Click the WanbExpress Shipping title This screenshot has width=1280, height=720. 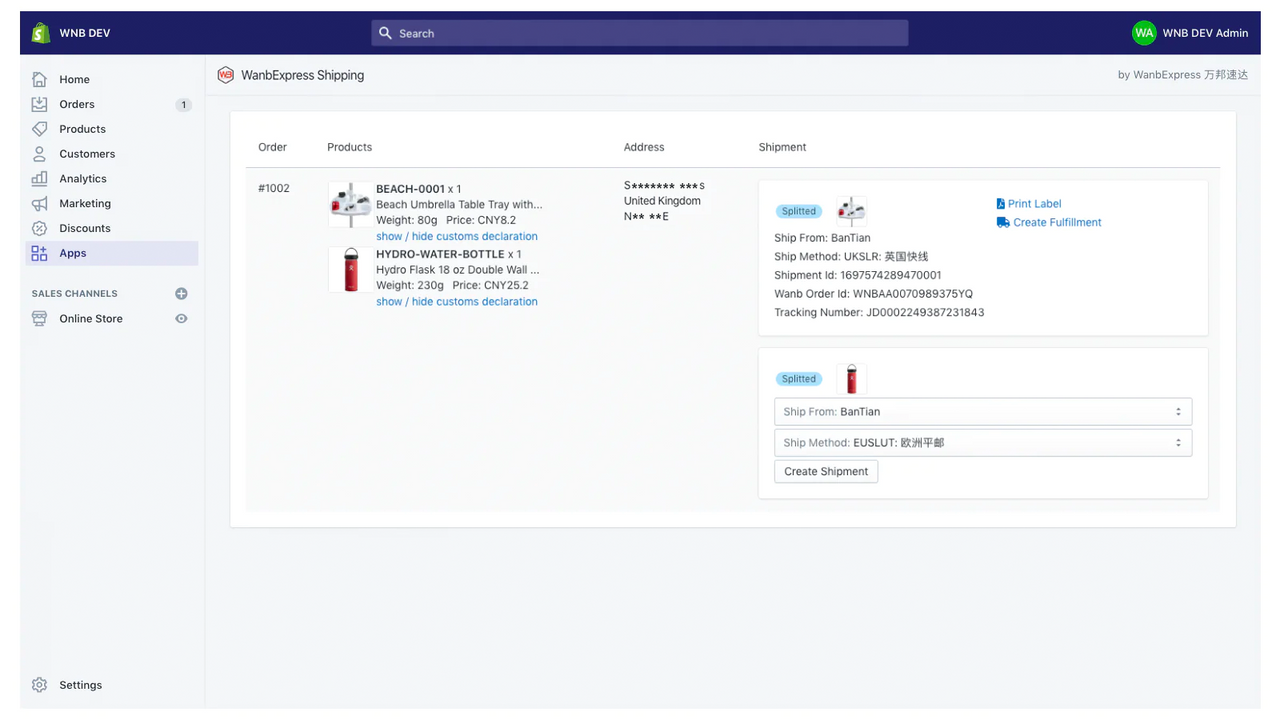302,75
